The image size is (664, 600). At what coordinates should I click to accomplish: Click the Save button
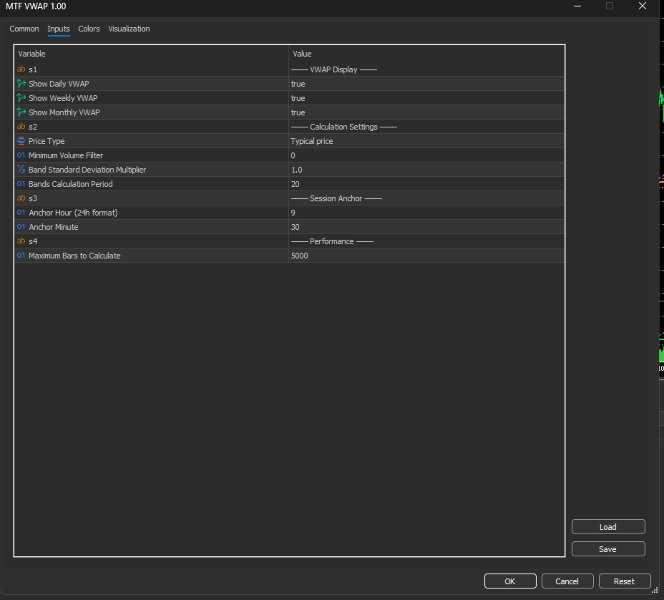coord(608,549)
